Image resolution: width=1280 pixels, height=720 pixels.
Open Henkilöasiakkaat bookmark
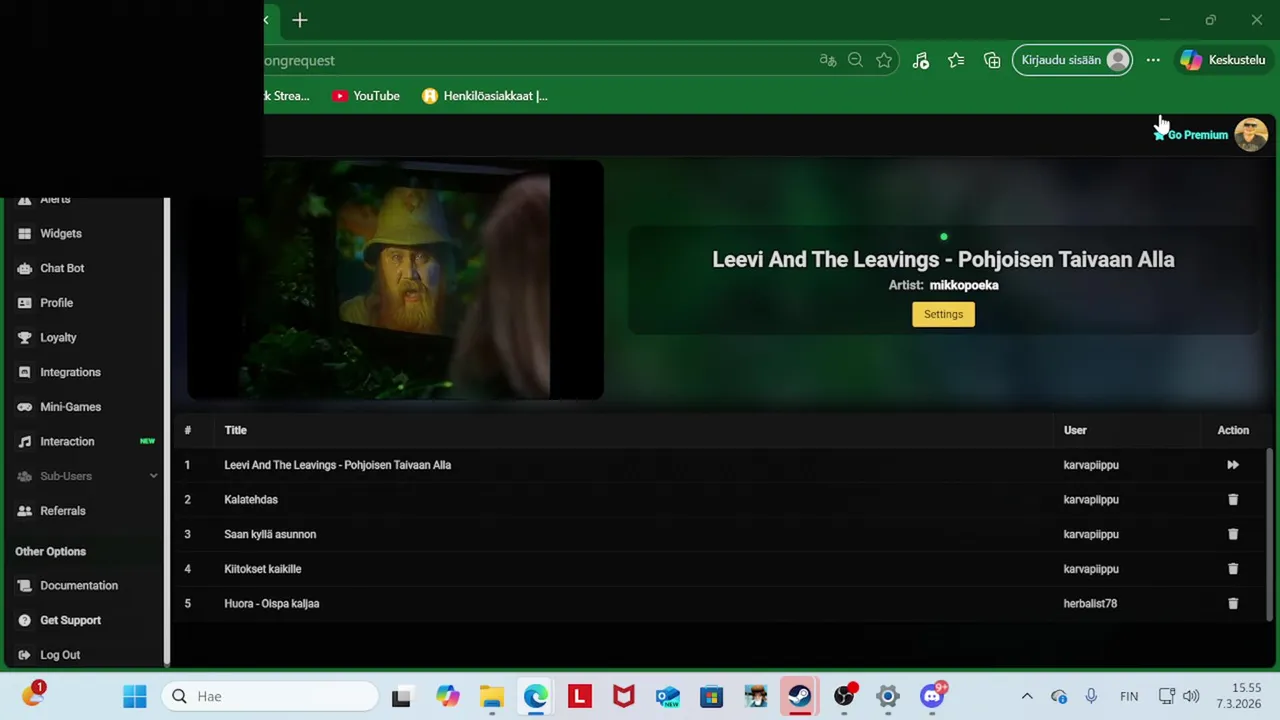[x=485, y=96]
